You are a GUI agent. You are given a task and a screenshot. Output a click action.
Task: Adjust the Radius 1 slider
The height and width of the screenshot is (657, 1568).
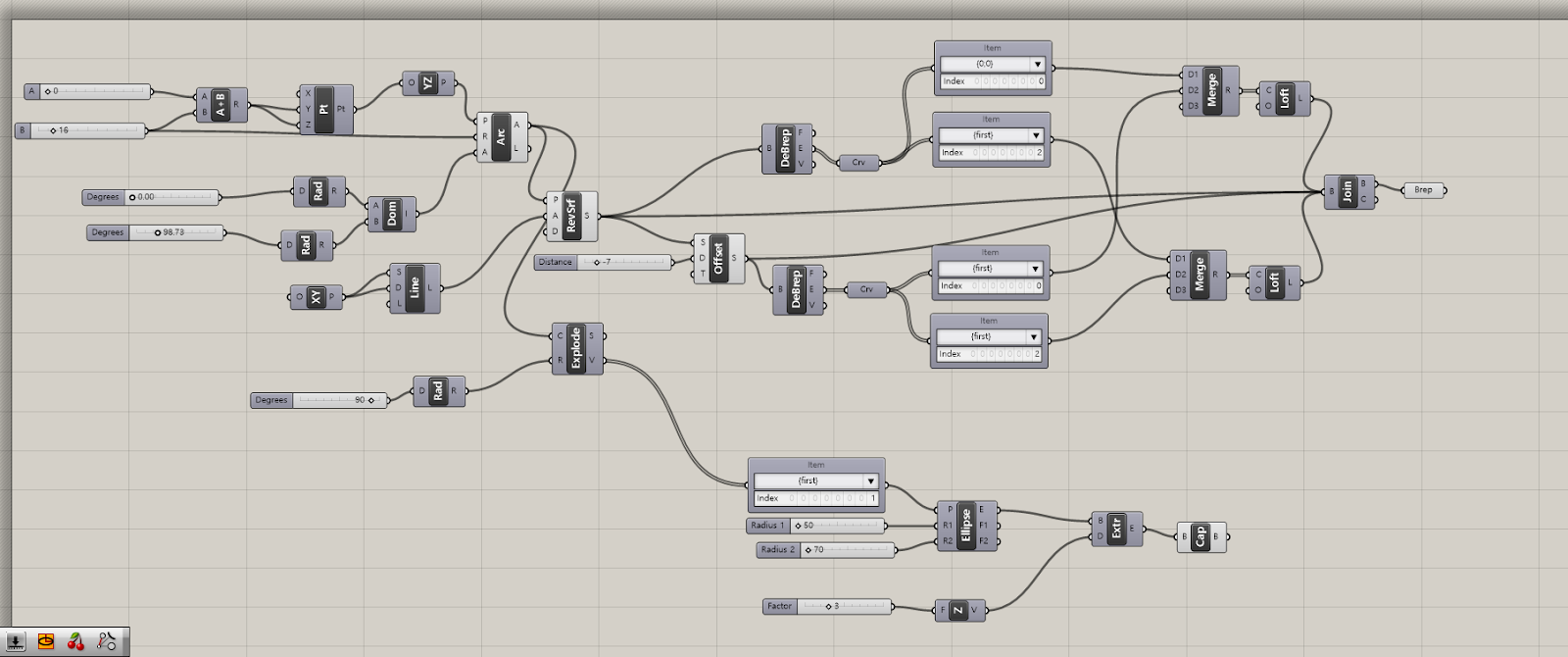(816, 526)
